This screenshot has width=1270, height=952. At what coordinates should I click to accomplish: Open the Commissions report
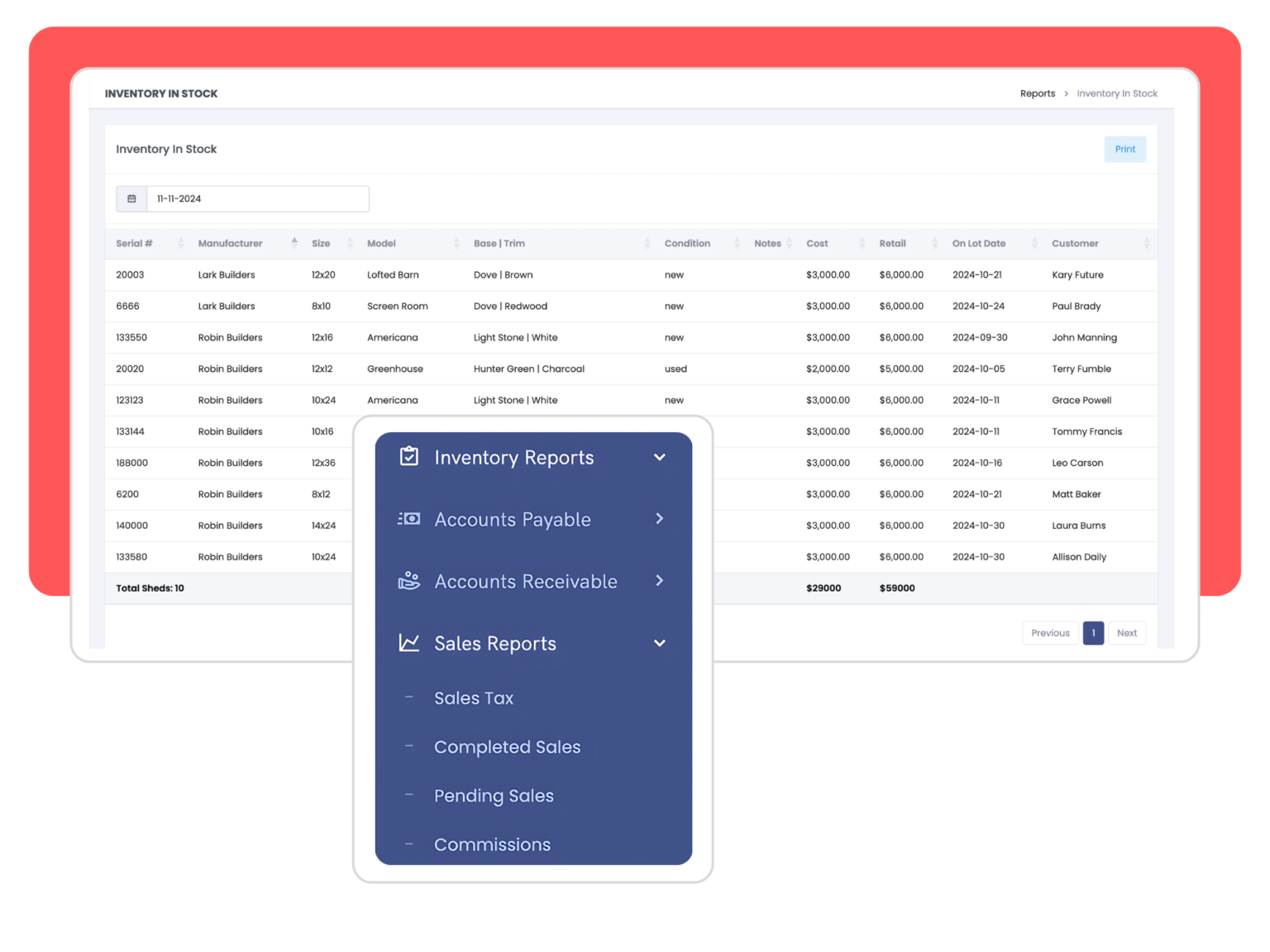pos(492,845)
